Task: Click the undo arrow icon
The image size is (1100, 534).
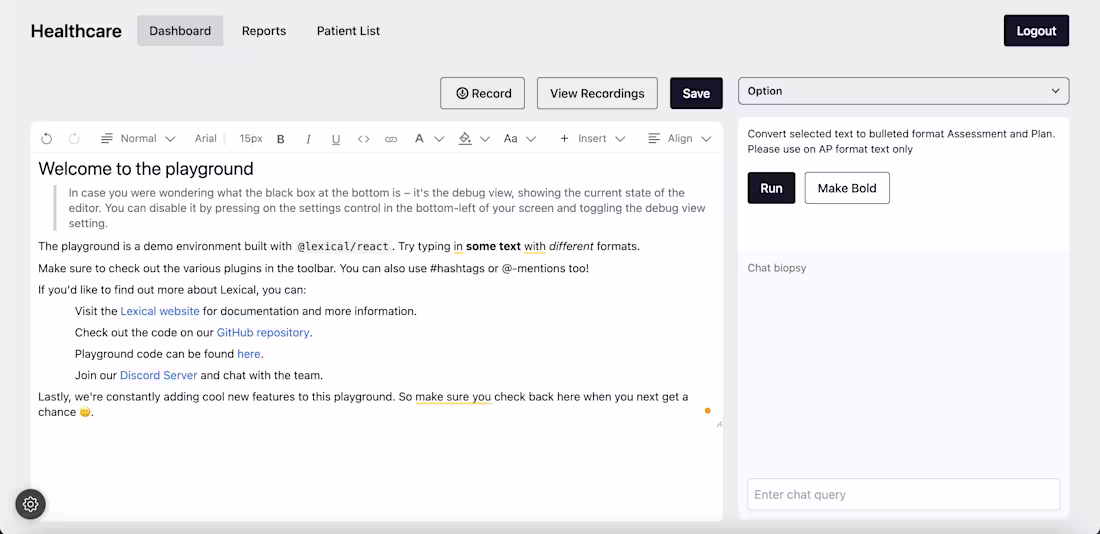Action: click(47, 139)
